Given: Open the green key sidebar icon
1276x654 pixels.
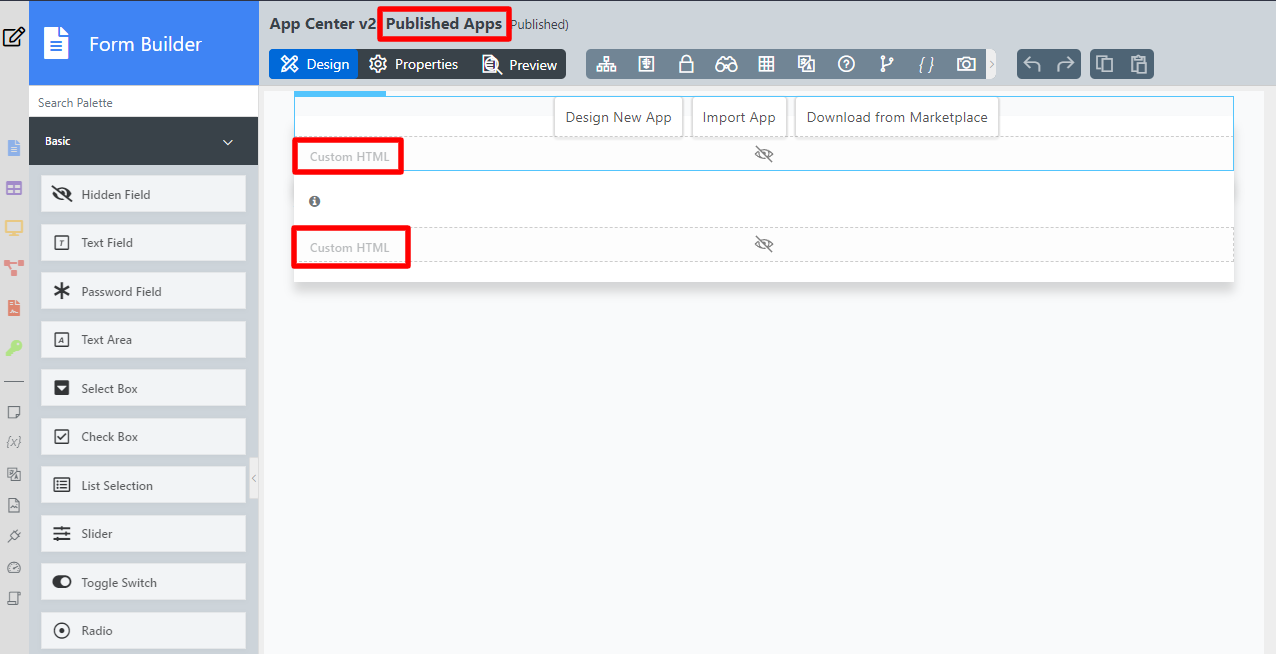Looking at the screenshot, I should click(x=14, y=348).
